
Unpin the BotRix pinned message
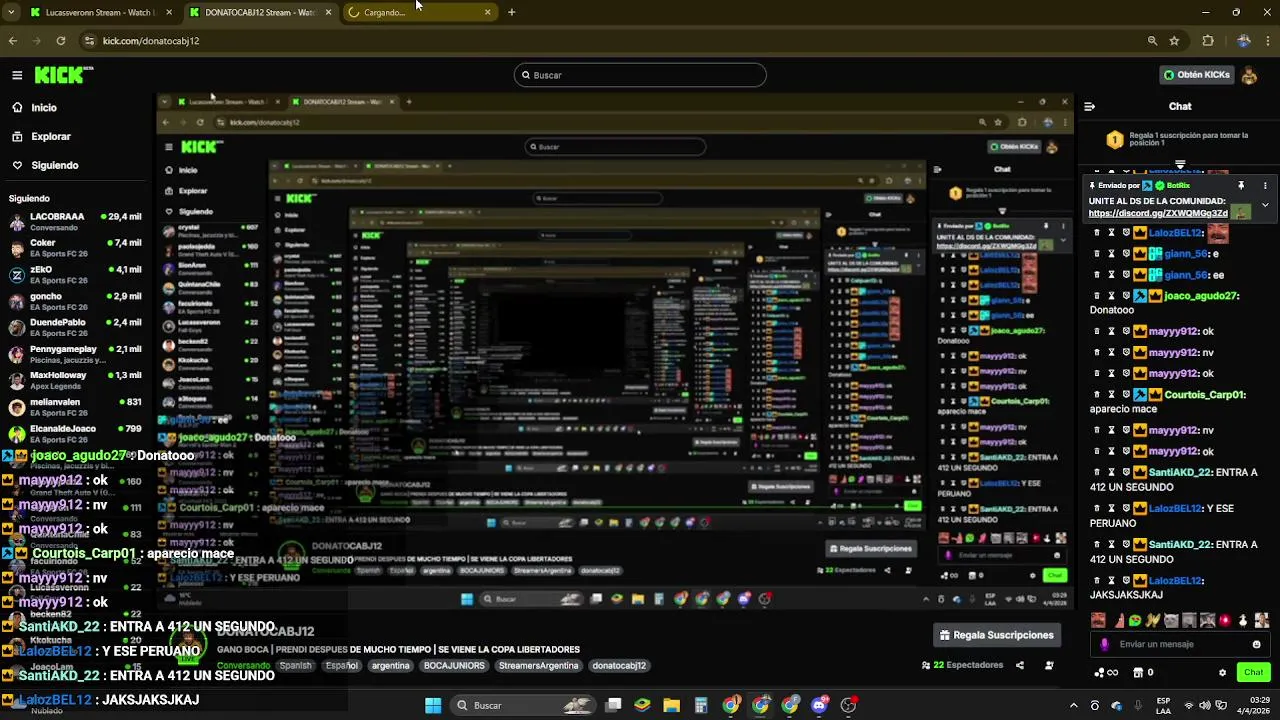pos(1241,185)
